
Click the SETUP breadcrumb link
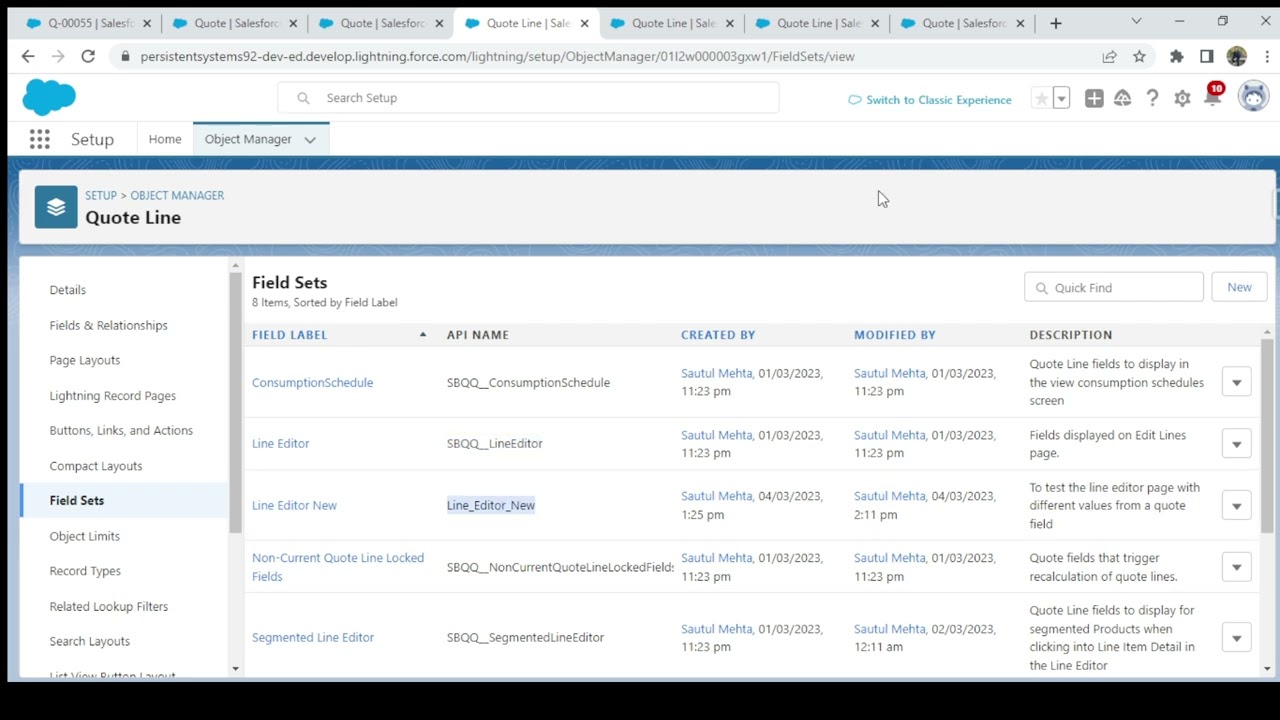[x=101, y=195]
